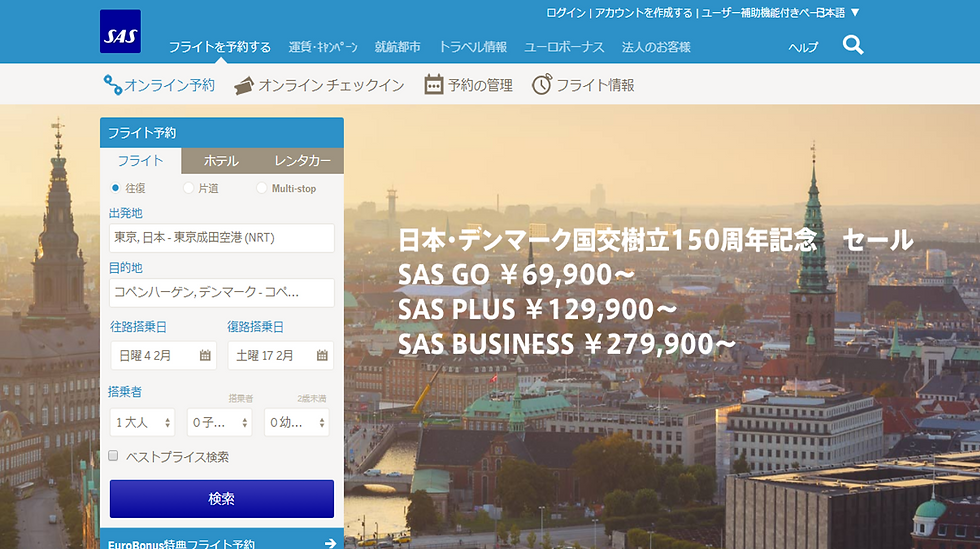
Task: Open the search magnifier icon
Action: pos(852,45)
